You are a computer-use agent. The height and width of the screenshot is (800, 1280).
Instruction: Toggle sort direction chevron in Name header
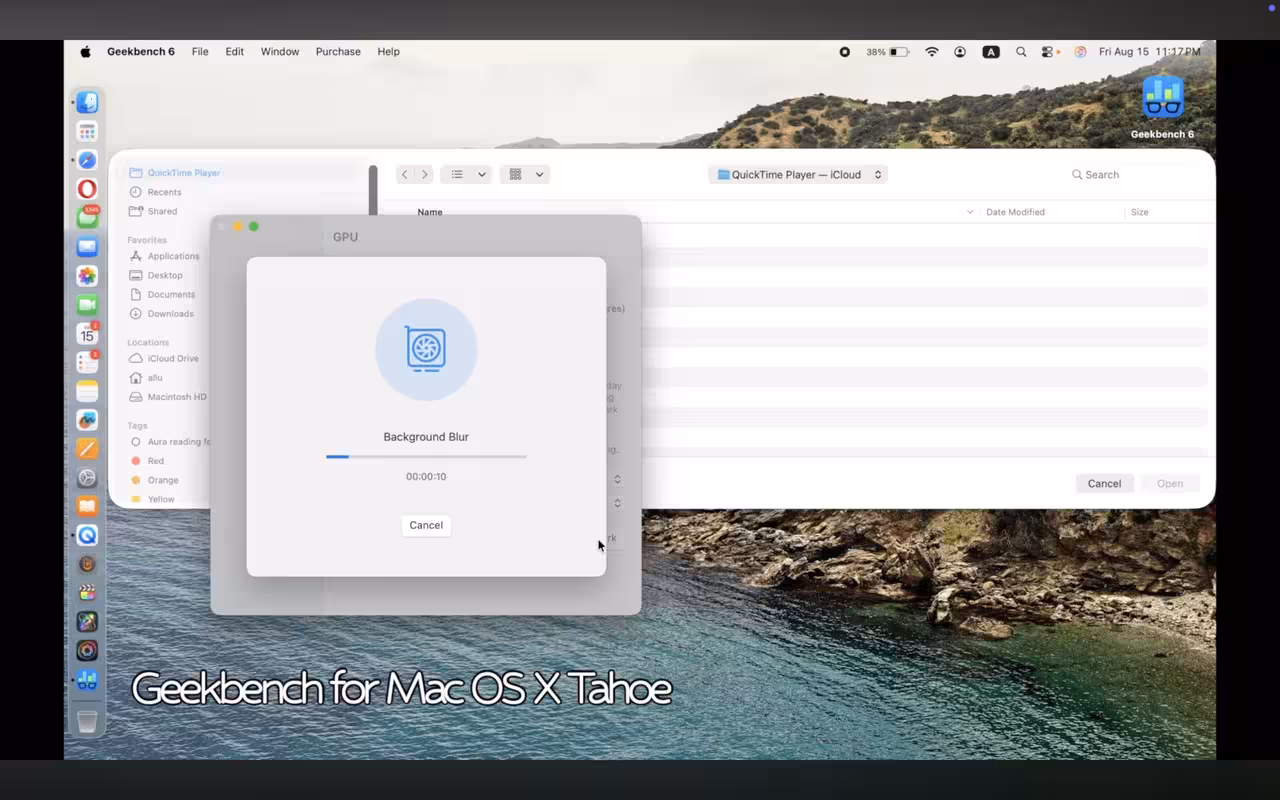(x=969, y=212)
